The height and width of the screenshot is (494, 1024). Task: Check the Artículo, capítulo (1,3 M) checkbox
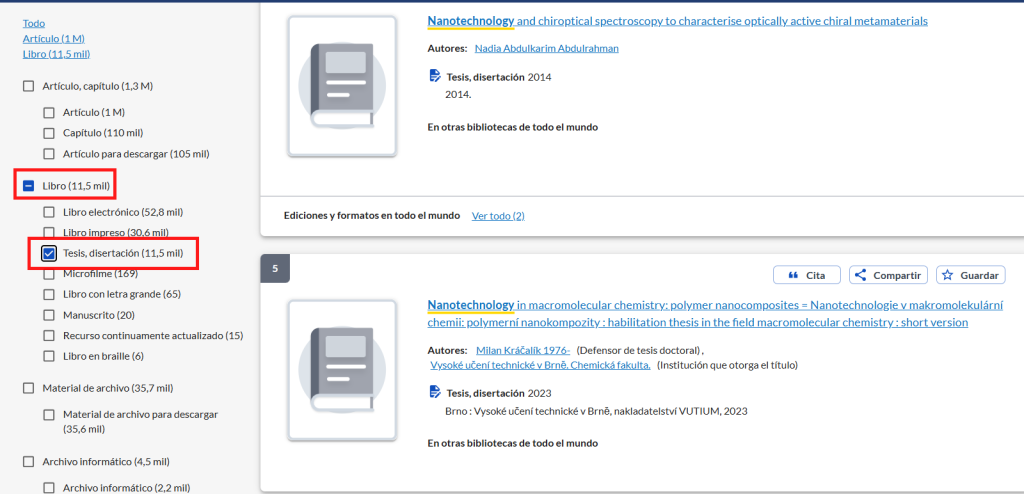pyautogui.click(x=29, y=86)
